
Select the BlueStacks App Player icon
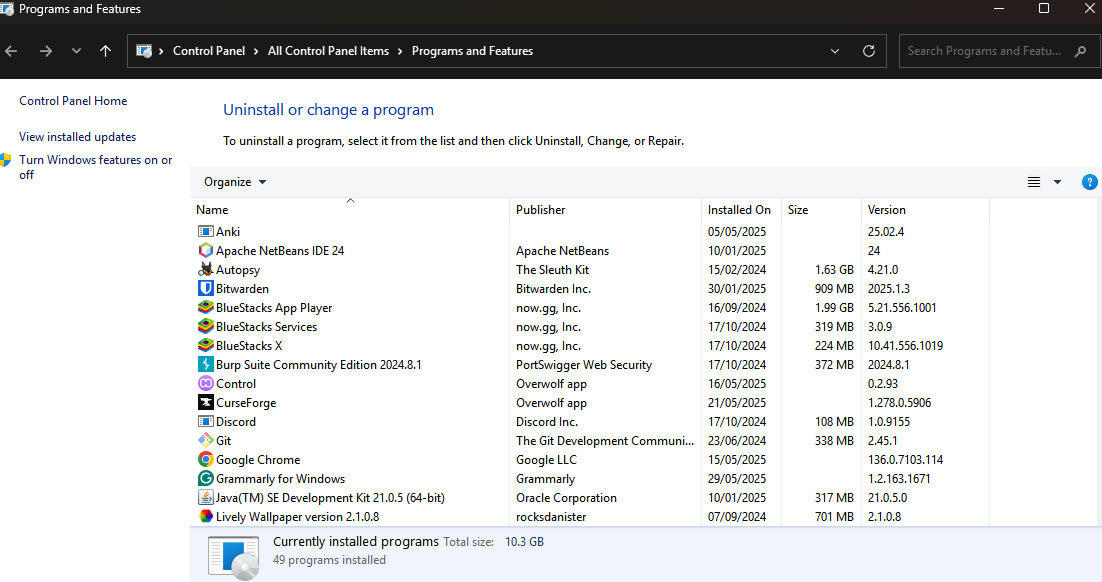coord(205,307)
